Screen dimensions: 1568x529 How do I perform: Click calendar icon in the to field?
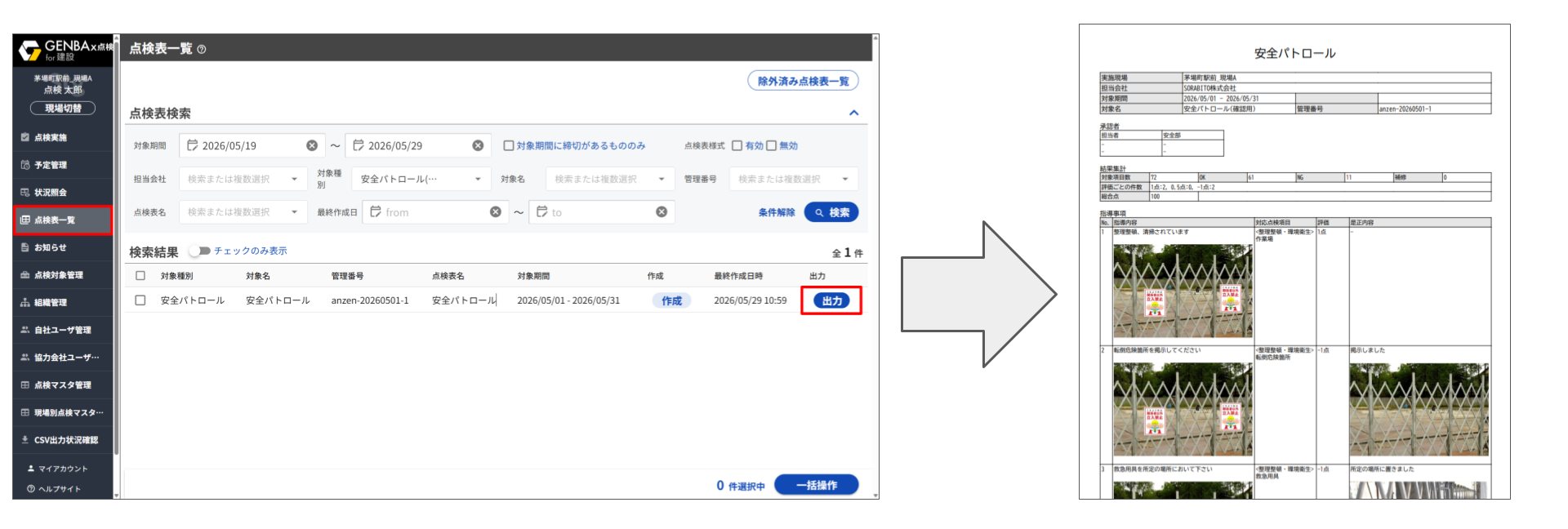coord(542,211)
